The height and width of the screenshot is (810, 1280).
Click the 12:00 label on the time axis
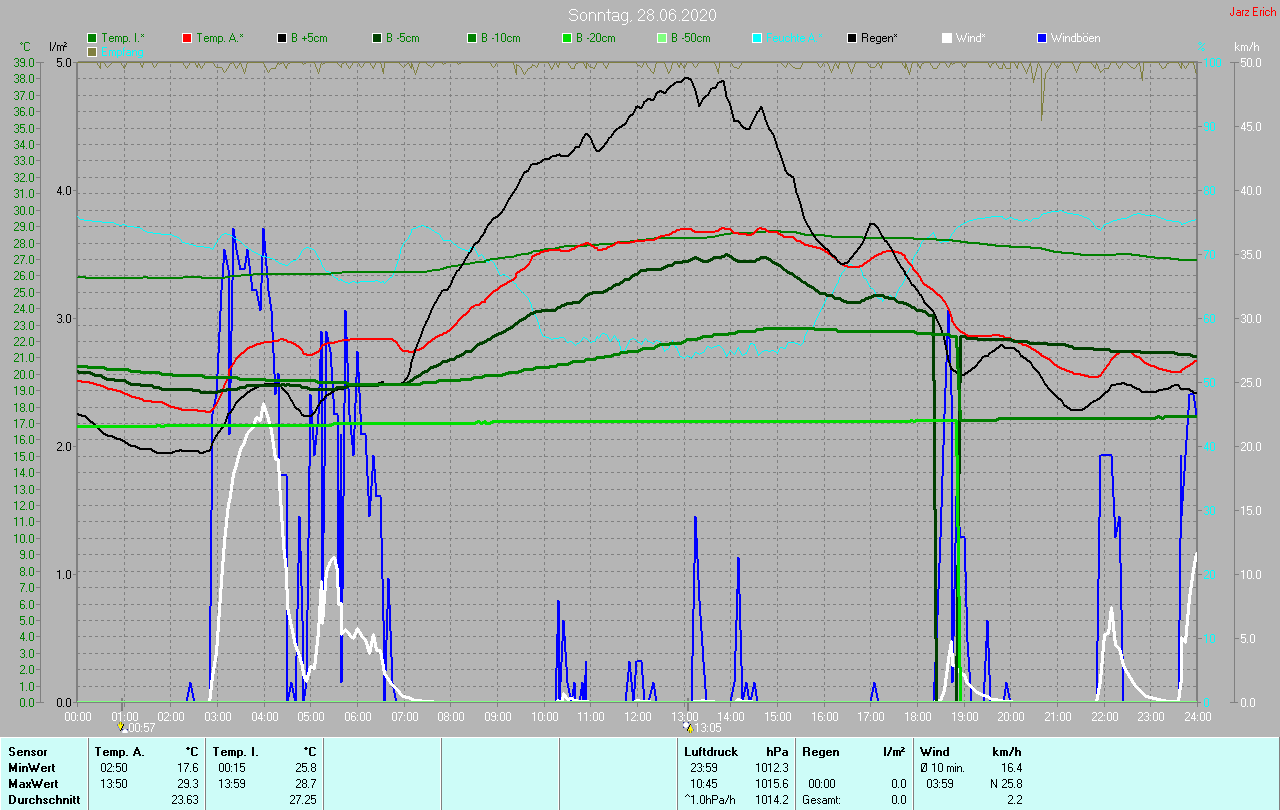(x=638, y=716)
